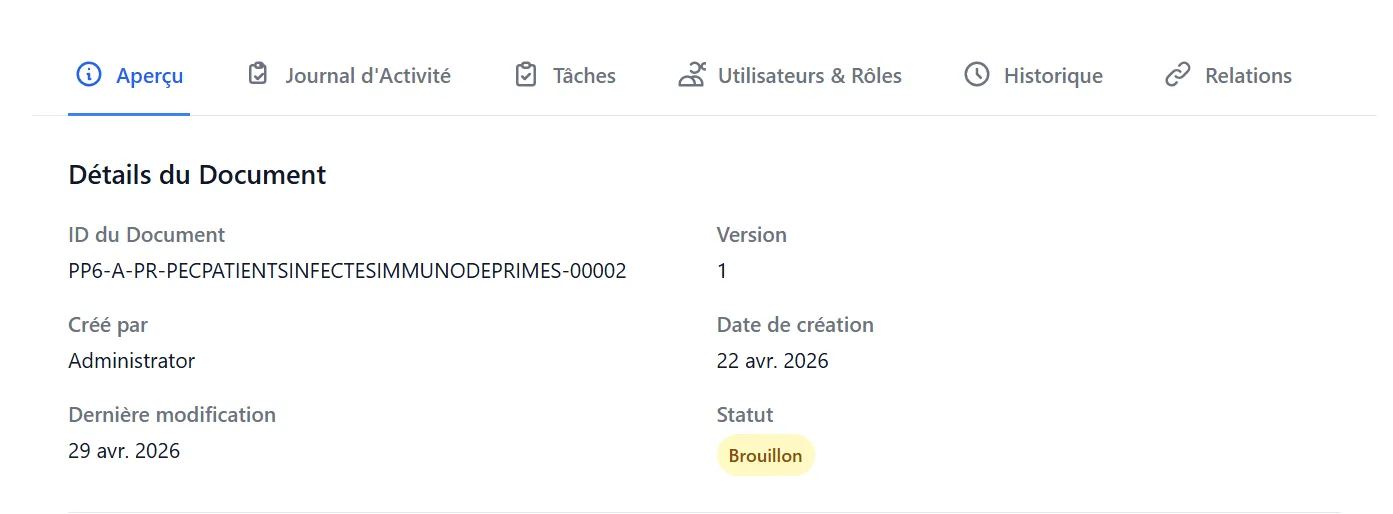Viewport: 1393px width, 514px height.
Task: Click the Détails du Document heading
Action: point(197,175)
